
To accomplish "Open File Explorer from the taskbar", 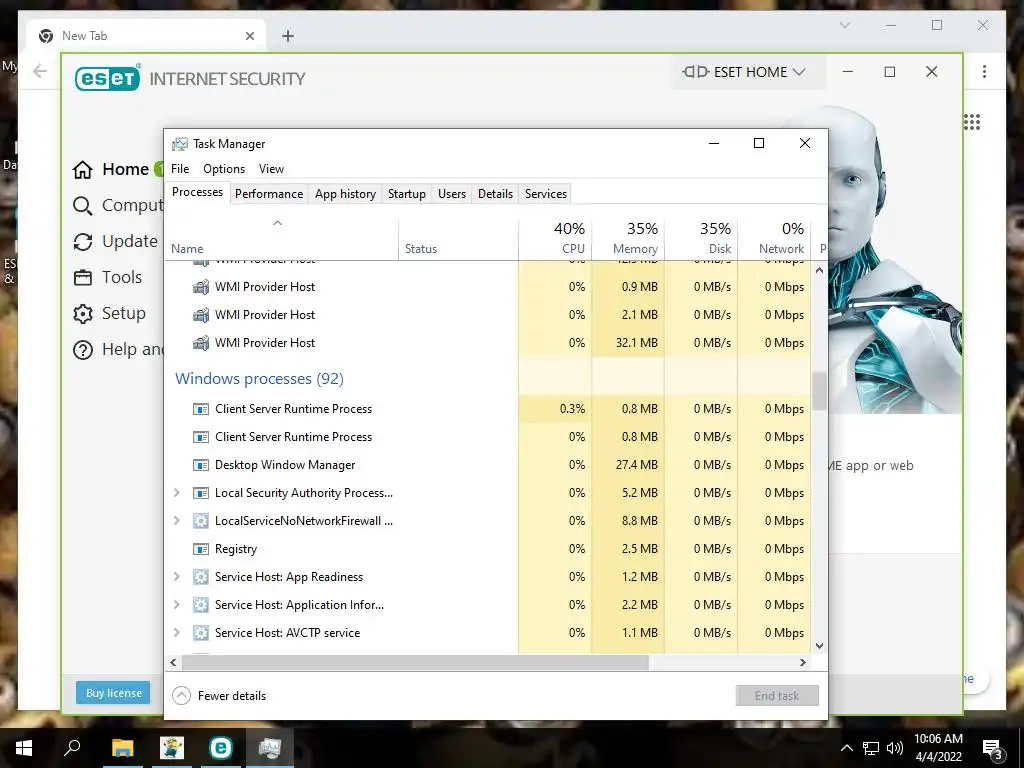I will coord(122,748).
